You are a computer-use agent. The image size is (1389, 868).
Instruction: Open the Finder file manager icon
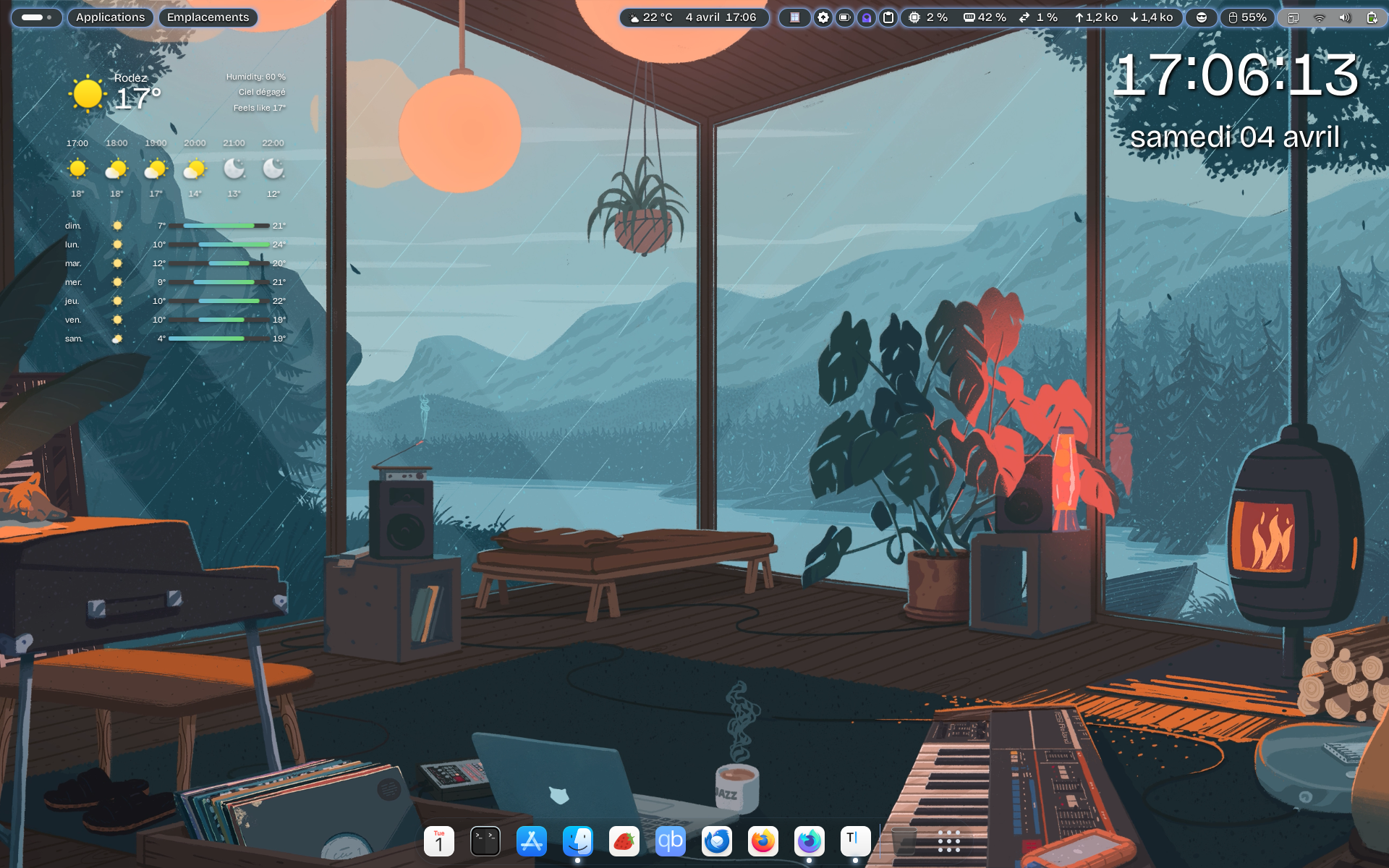[x=578, y=841]
